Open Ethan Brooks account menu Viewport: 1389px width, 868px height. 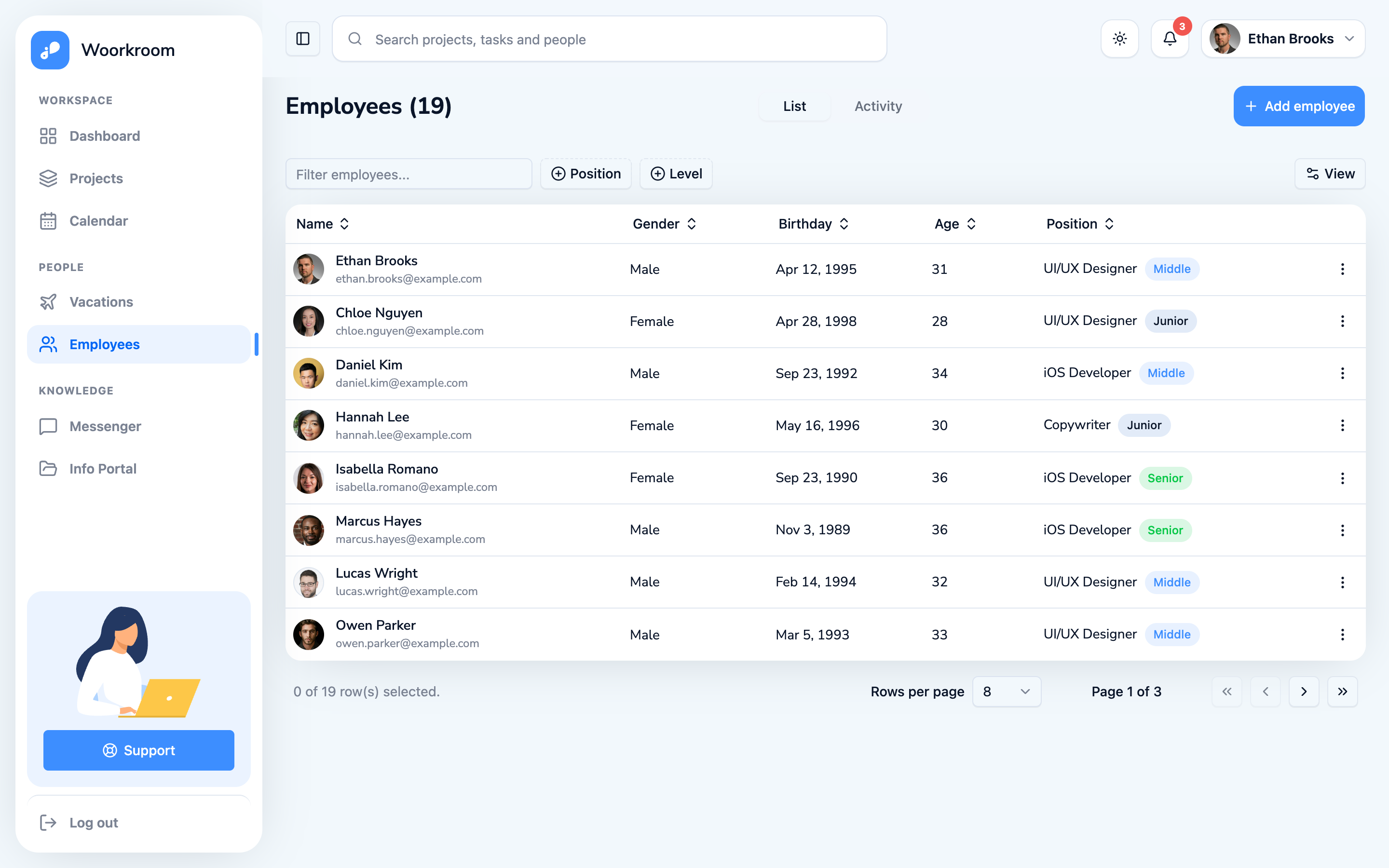[x=1283, y=39]
